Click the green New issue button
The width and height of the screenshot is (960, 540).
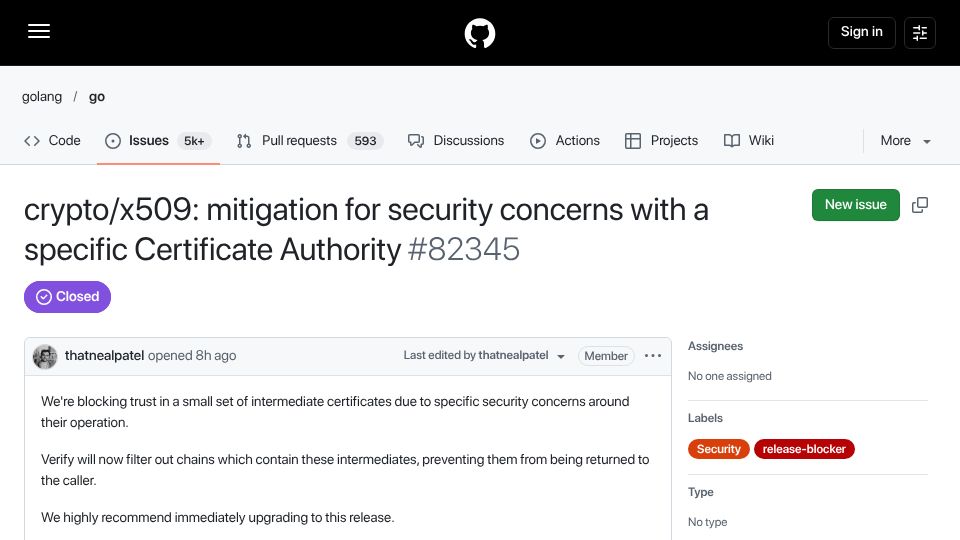[855, 204]
